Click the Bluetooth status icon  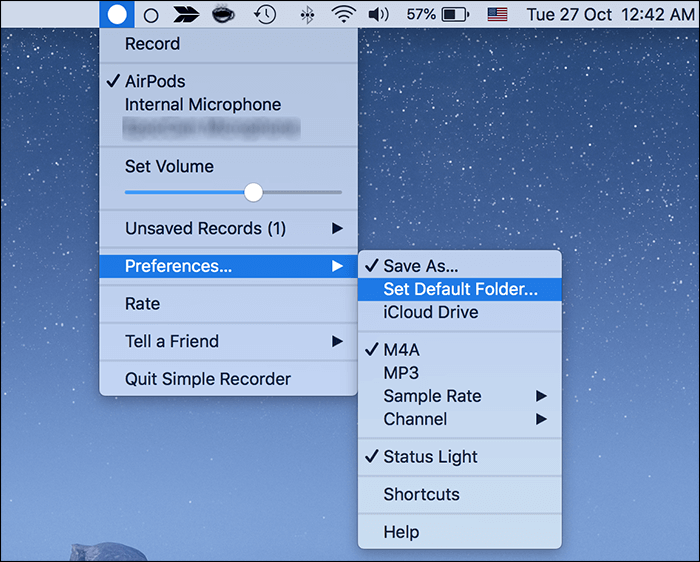308,15
